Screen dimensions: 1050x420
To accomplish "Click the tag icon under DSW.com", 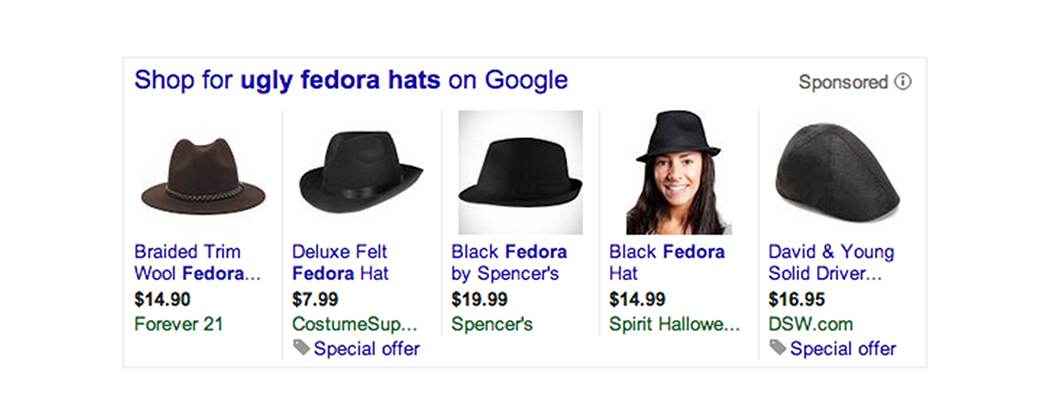I will 777,347.
